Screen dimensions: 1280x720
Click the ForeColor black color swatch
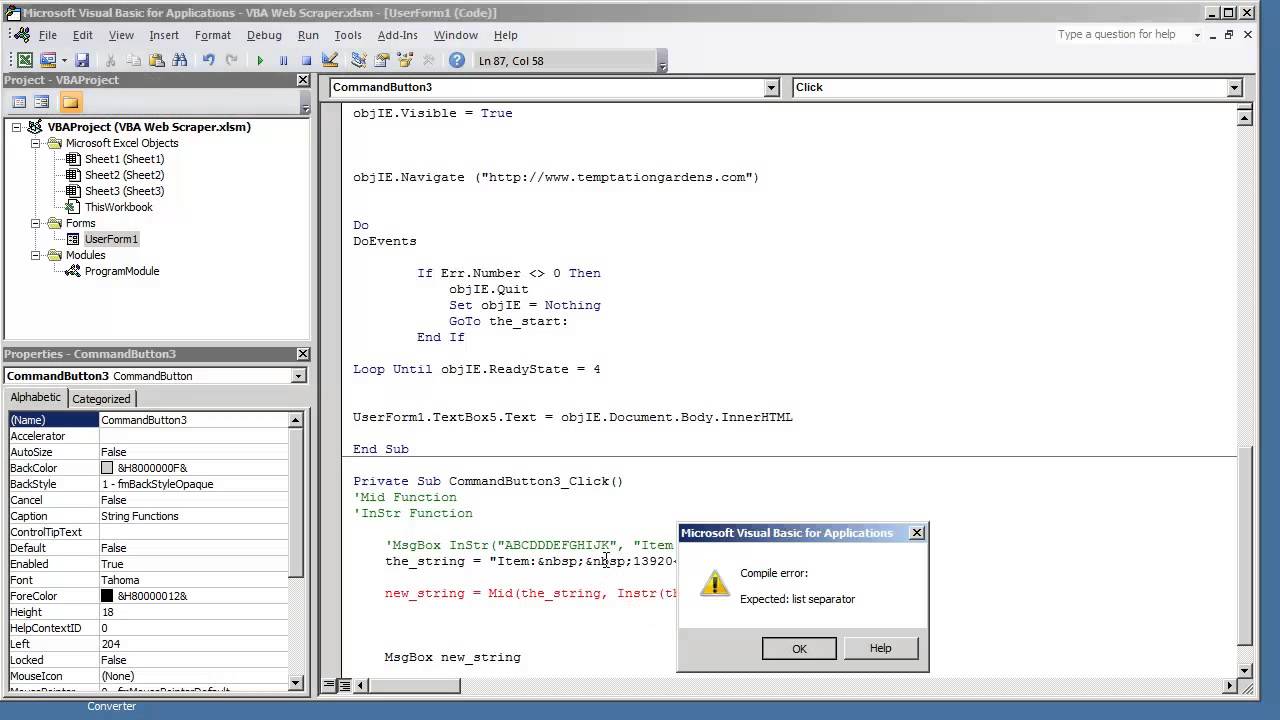(x=107, y=596)
